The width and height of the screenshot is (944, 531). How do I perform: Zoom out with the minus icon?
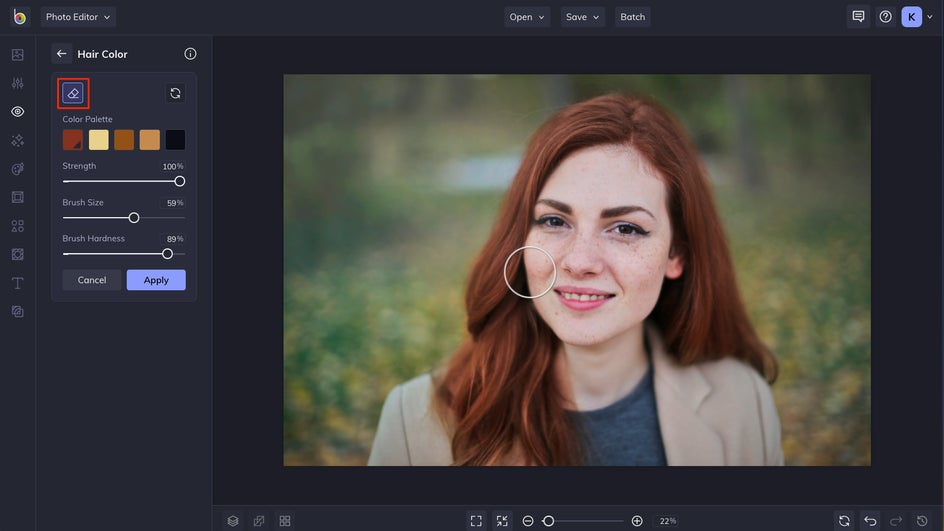528,521
